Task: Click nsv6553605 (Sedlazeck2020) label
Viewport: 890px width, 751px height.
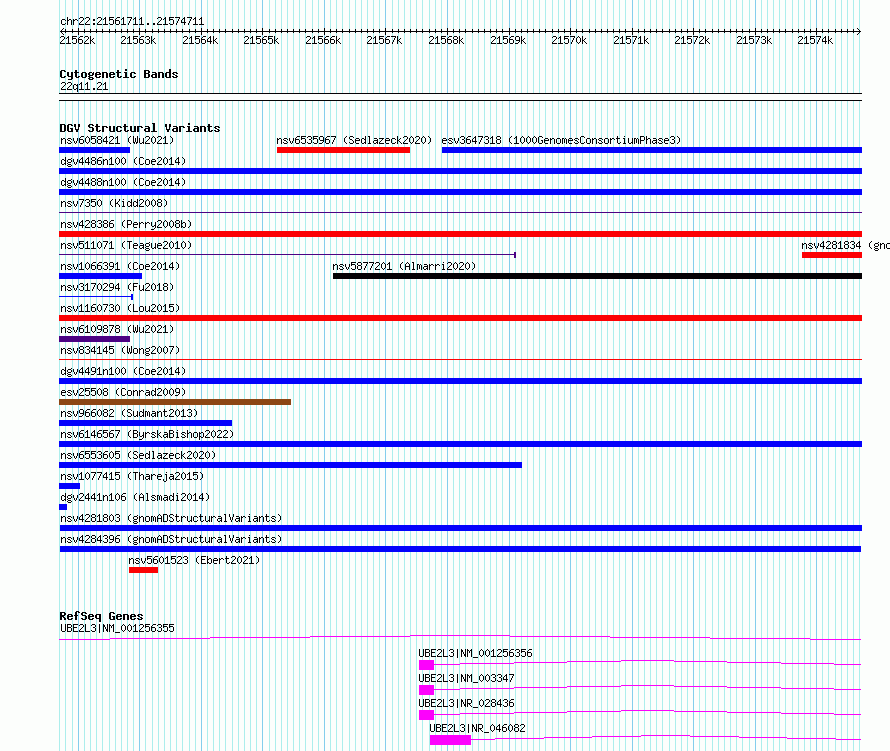Action: tap(138, 455)
